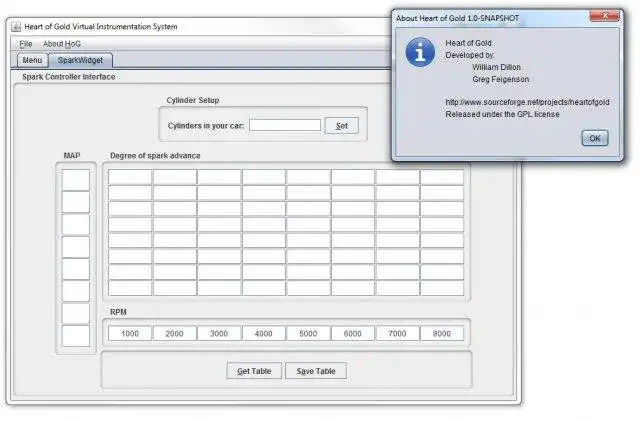The height and width of the screenshot is (421, 640).
Task: Click the blue information icon in About dialog
Action: pyautogui.click(x=420, y=52)
